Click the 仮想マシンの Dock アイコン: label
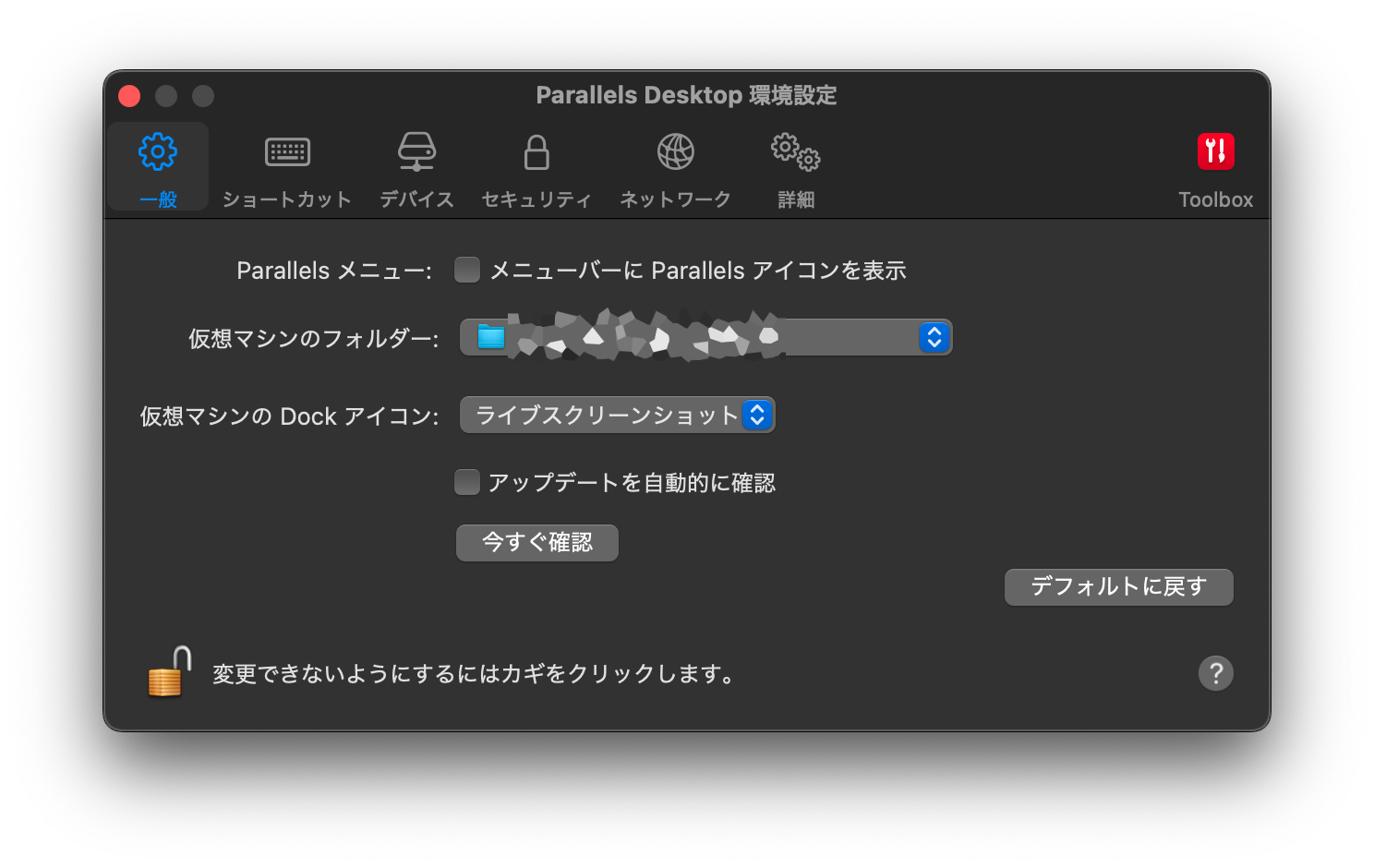This screenshot has width=1374, height=868. pos(289,416)
